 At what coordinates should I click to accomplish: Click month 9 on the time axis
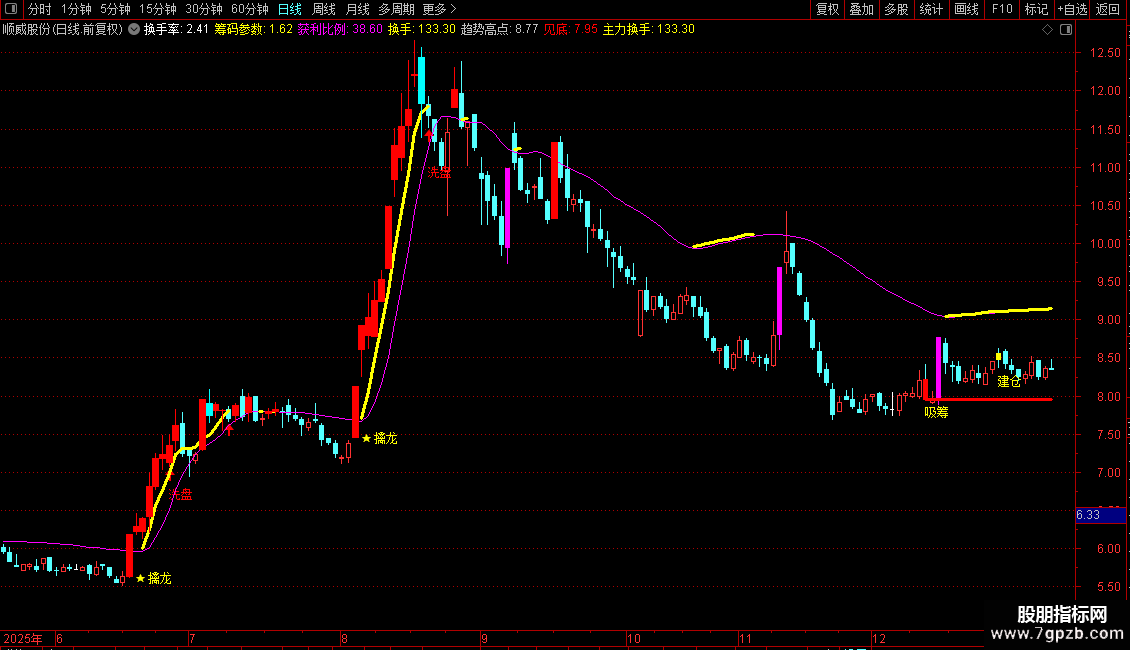(484, 638)
